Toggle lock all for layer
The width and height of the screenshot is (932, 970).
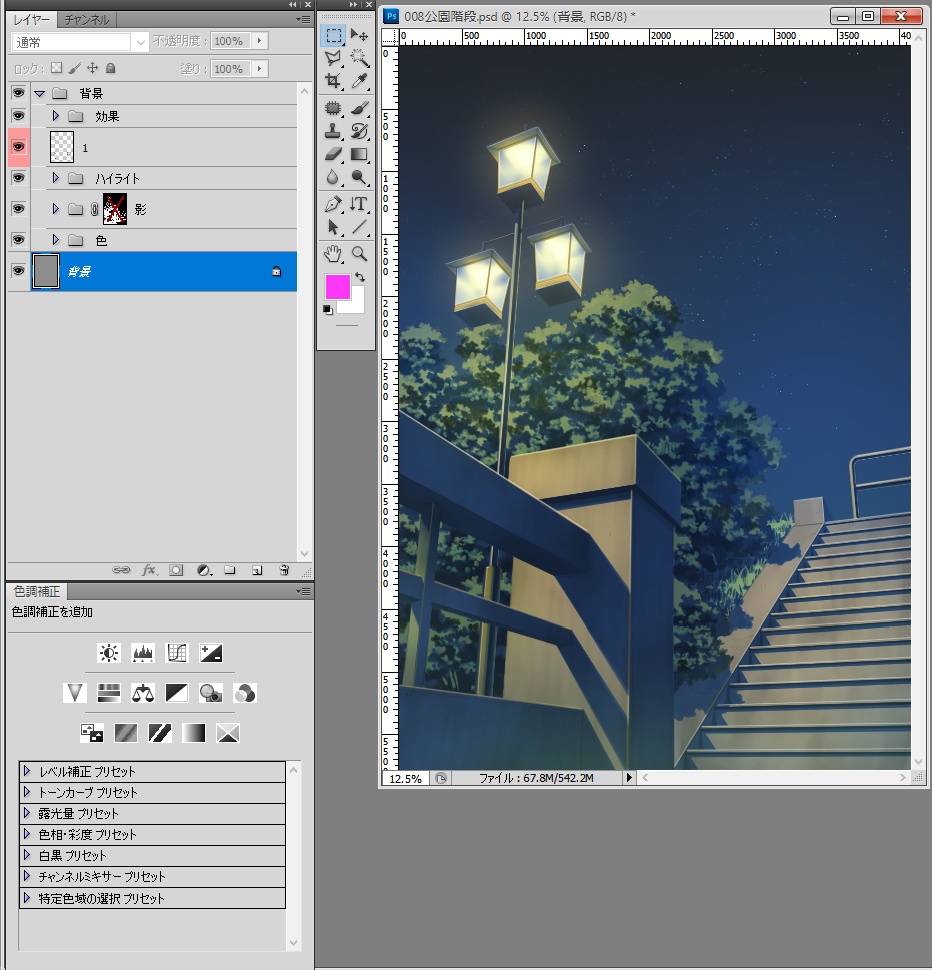(111, 68)
